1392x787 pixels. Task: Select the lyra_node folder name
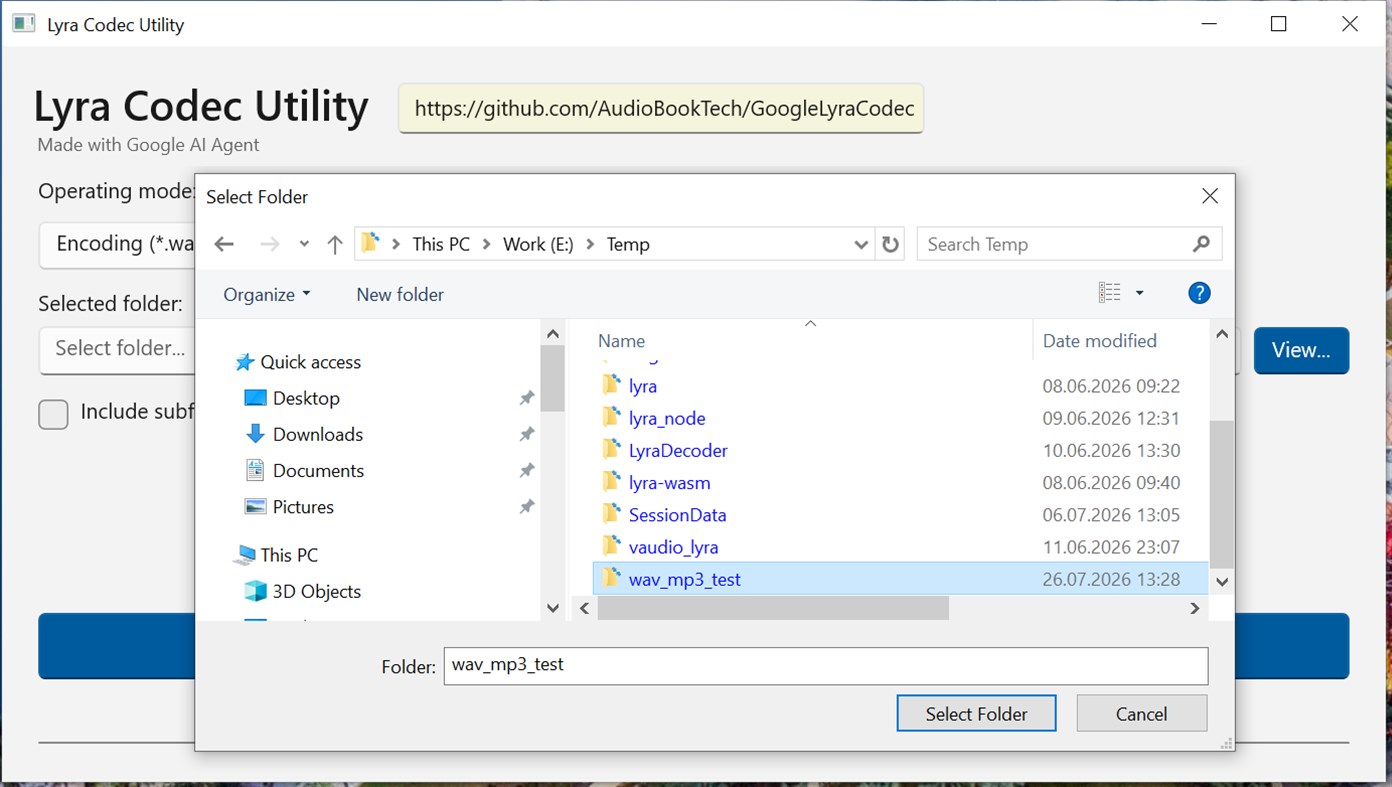click(x=667, y=418)
